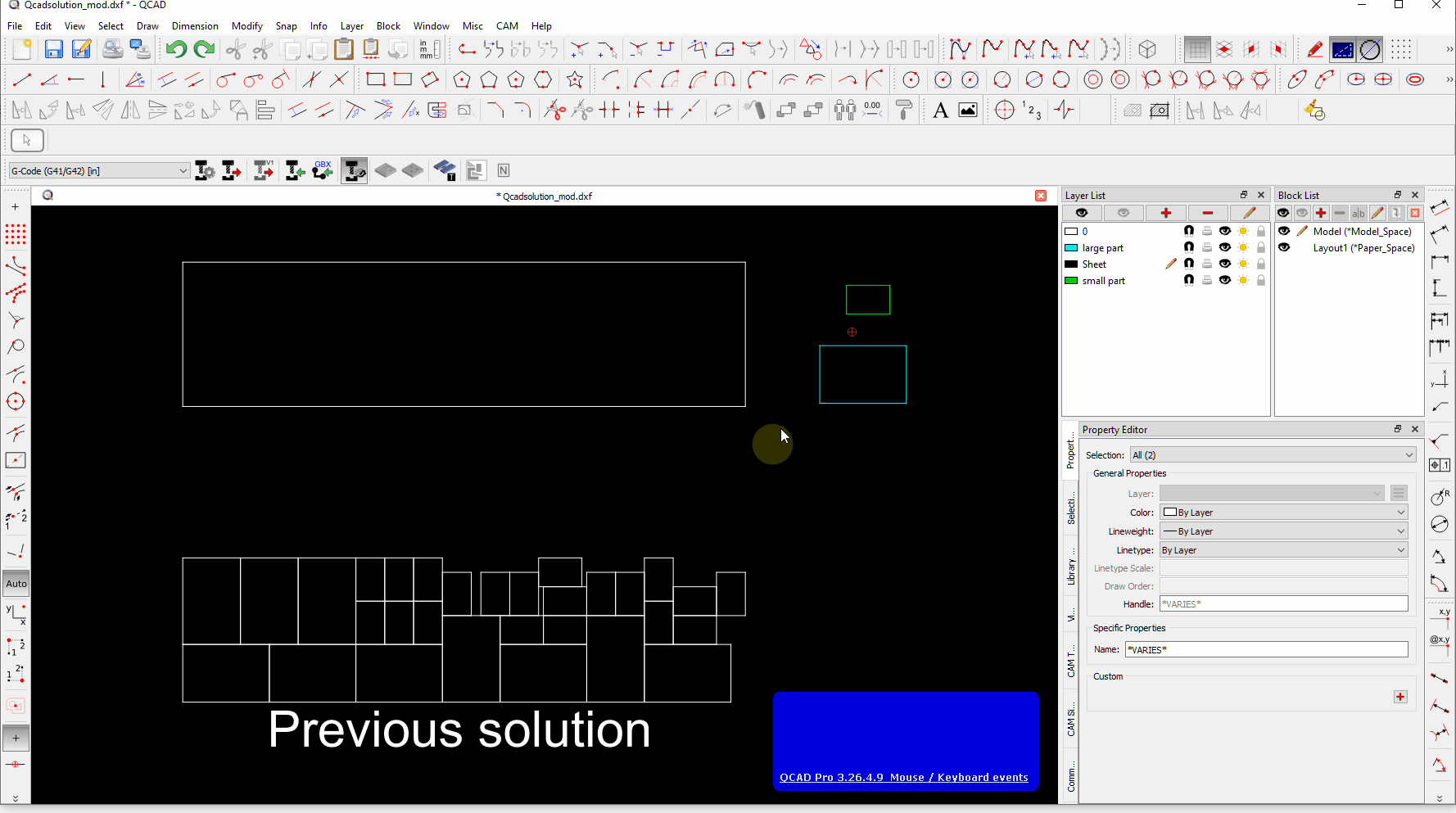Screen dimensions: 1456x813
Task: Select the Text tool icon
Action: pyautogui.click(x=940, y=111)
